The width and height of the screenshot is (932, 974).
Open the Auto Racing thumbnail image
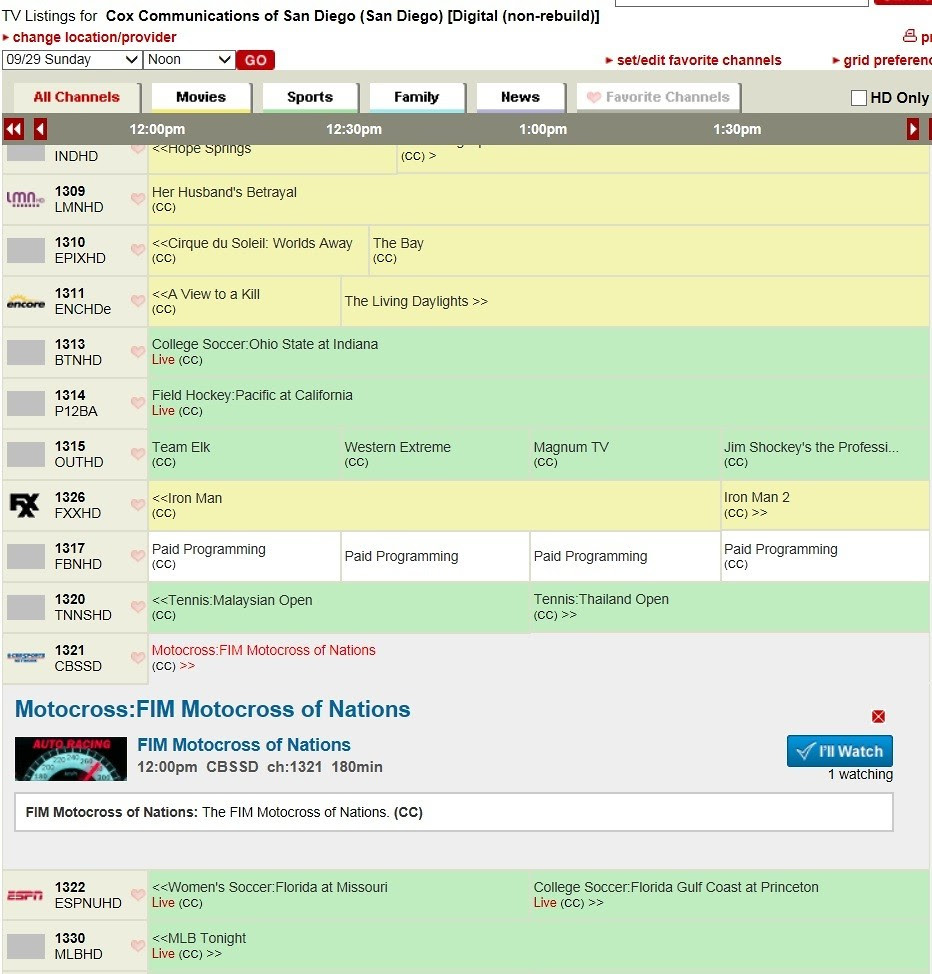tap(71, 758)
